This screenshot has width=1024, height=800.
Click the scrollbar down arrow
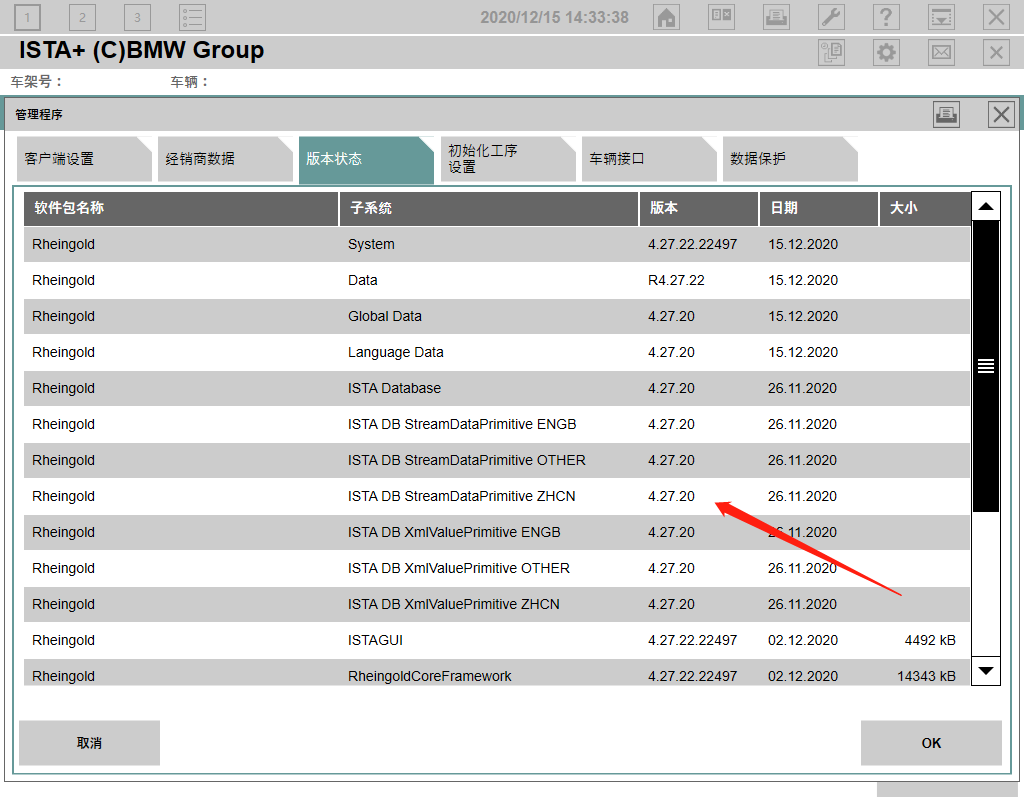coord(986,671)
